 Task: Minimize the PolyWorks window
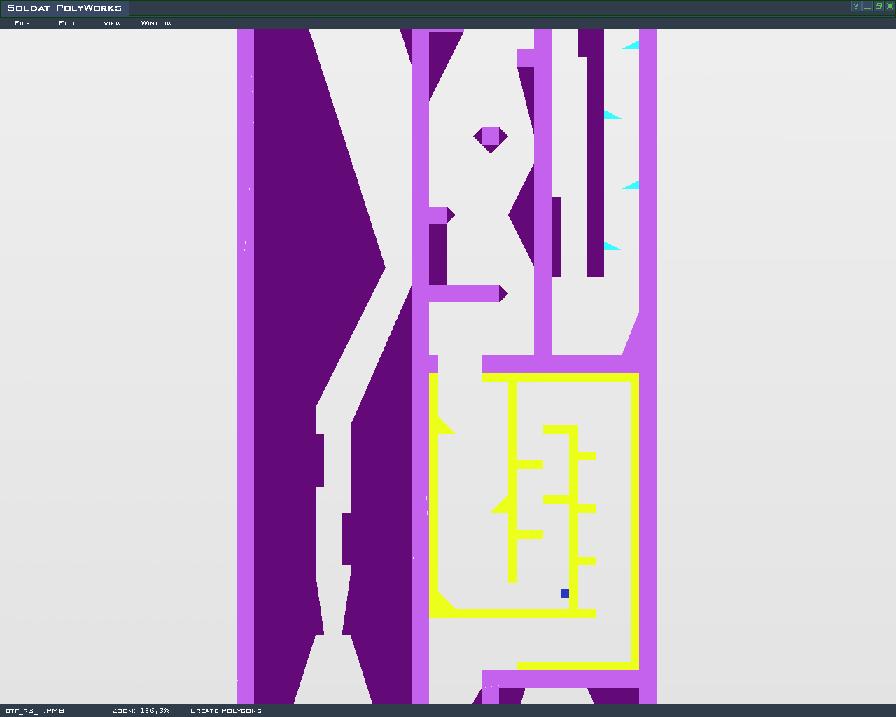tap(867, 6)
